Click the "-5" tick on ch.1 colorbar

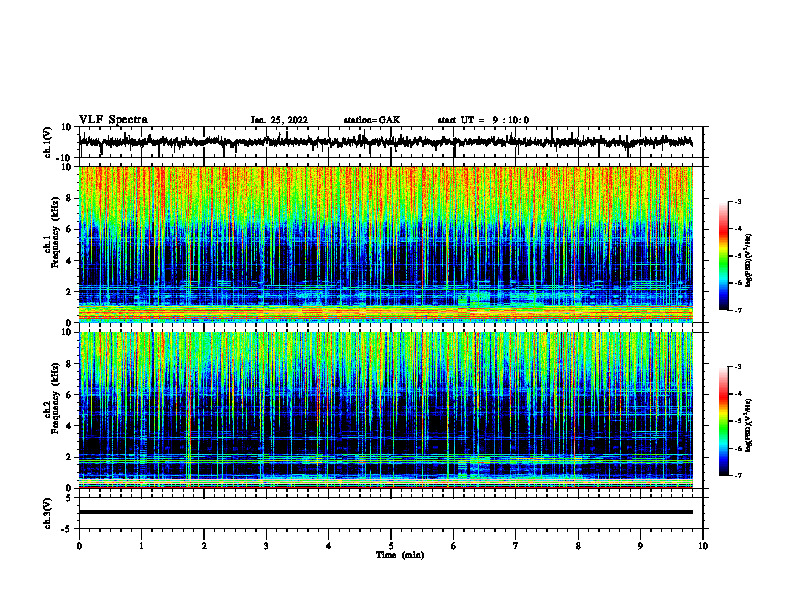coord(737,256)
